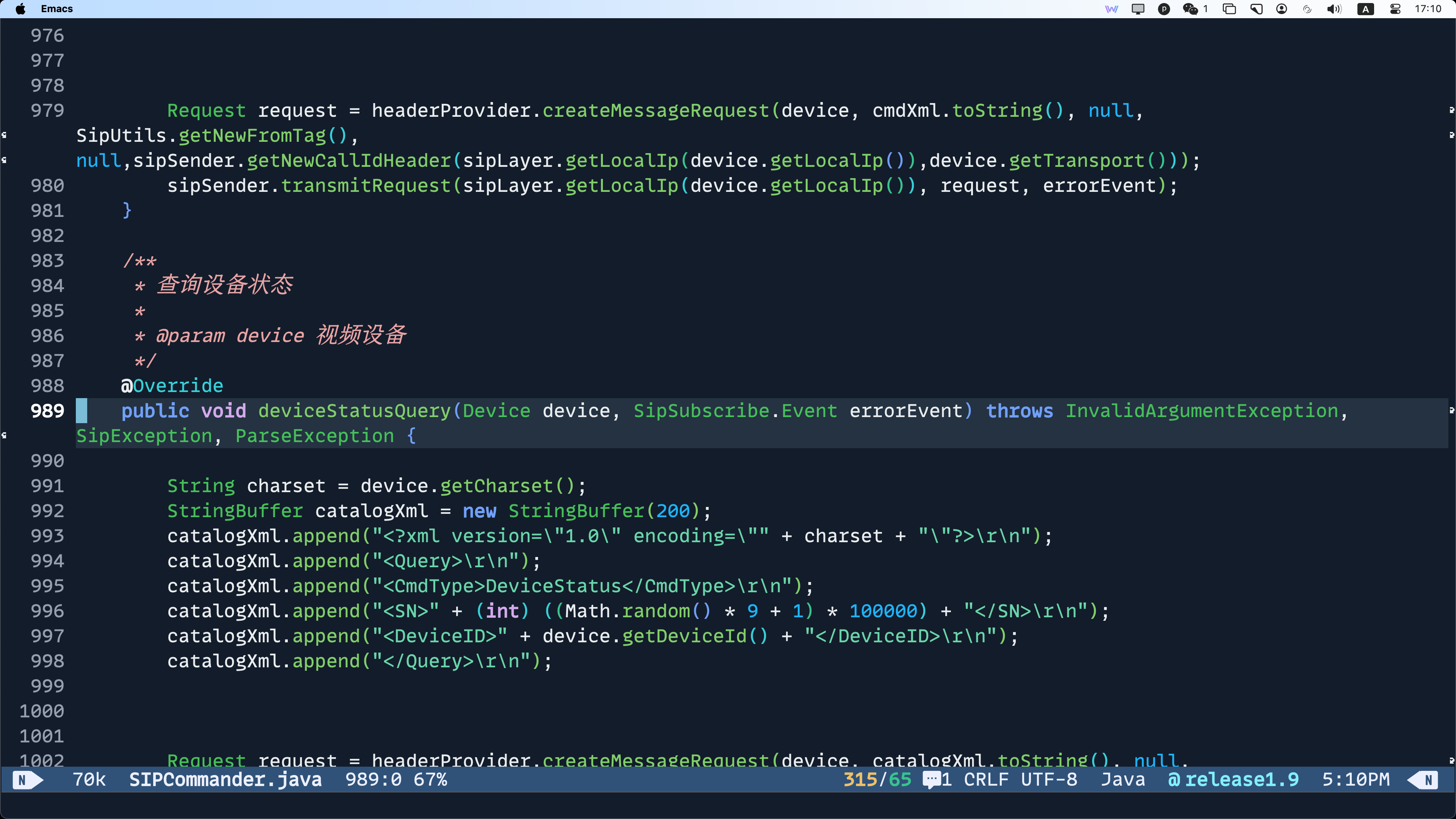Image resolution: width=1456 pixels, height=819 pixels.
Task: Click the purple W icon in menu bar
Action: click(1111, 9)
